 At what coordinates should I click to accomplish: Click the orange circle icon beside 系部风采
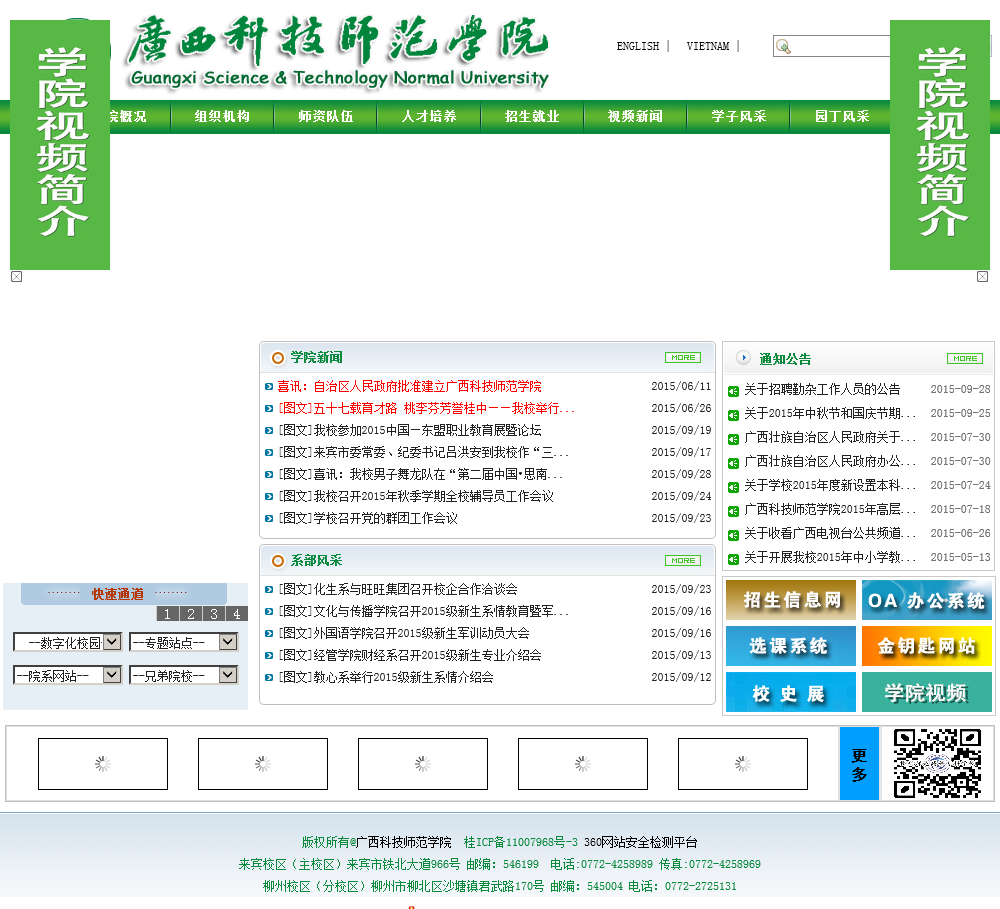click(x=277, y=561)
